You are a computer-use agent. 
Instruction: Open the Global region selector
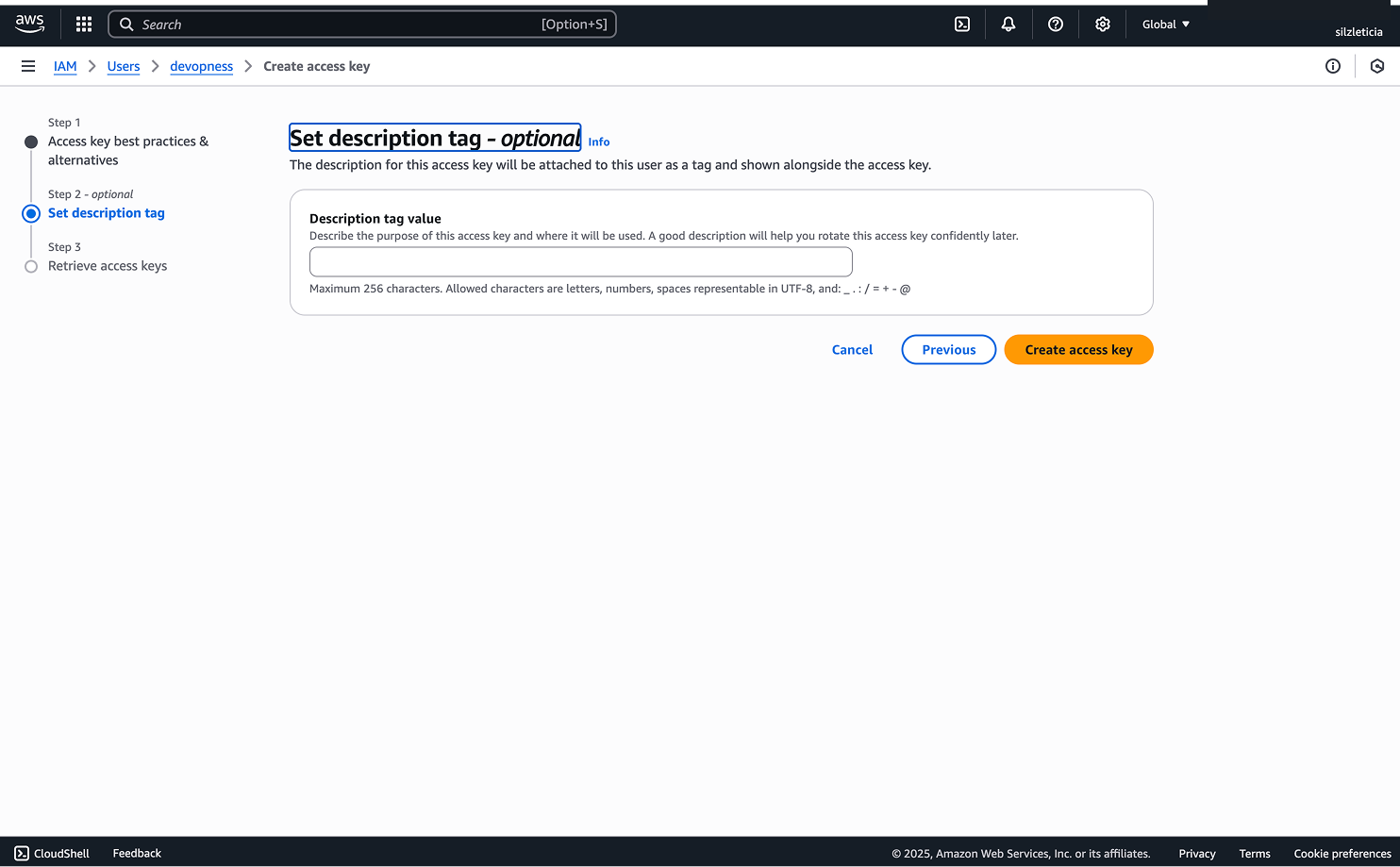(1165, 24)
